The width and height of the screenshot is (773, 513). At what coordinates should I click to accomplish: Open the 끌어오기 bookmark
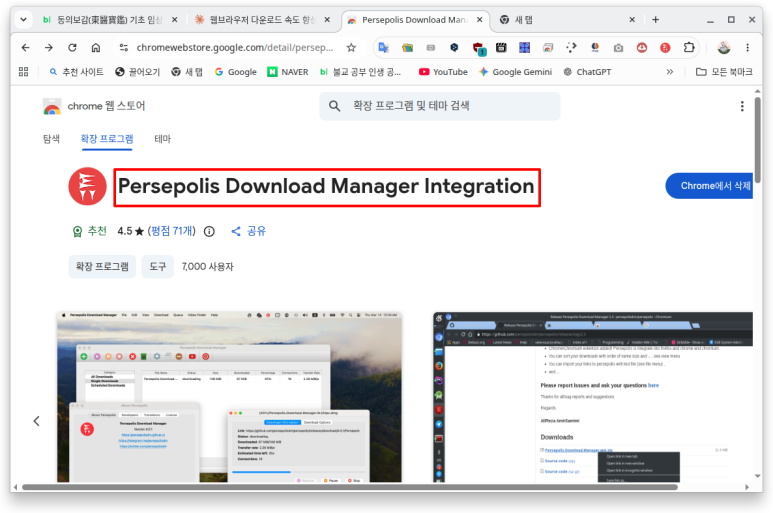(x=138, y=72)
